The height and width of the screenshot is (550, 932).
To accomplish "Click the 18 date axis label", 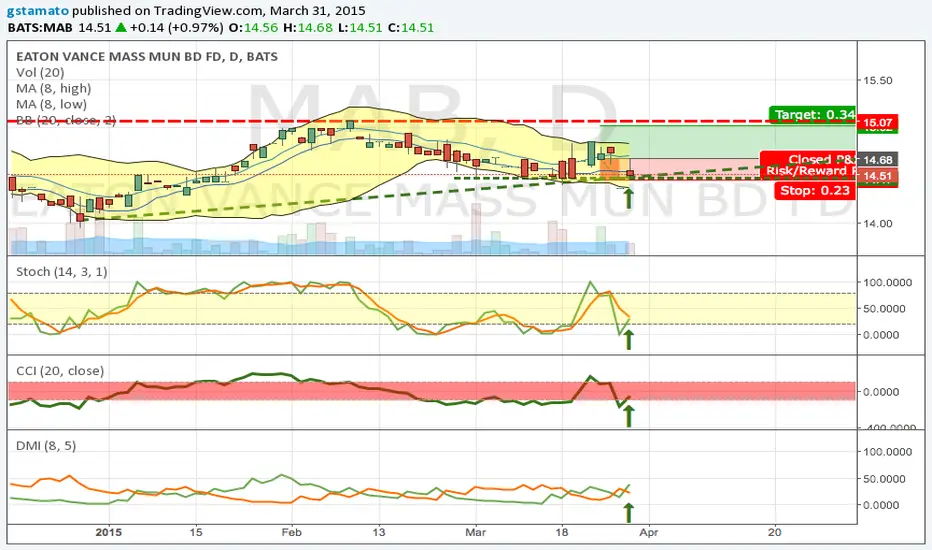I will coord(562,532).
